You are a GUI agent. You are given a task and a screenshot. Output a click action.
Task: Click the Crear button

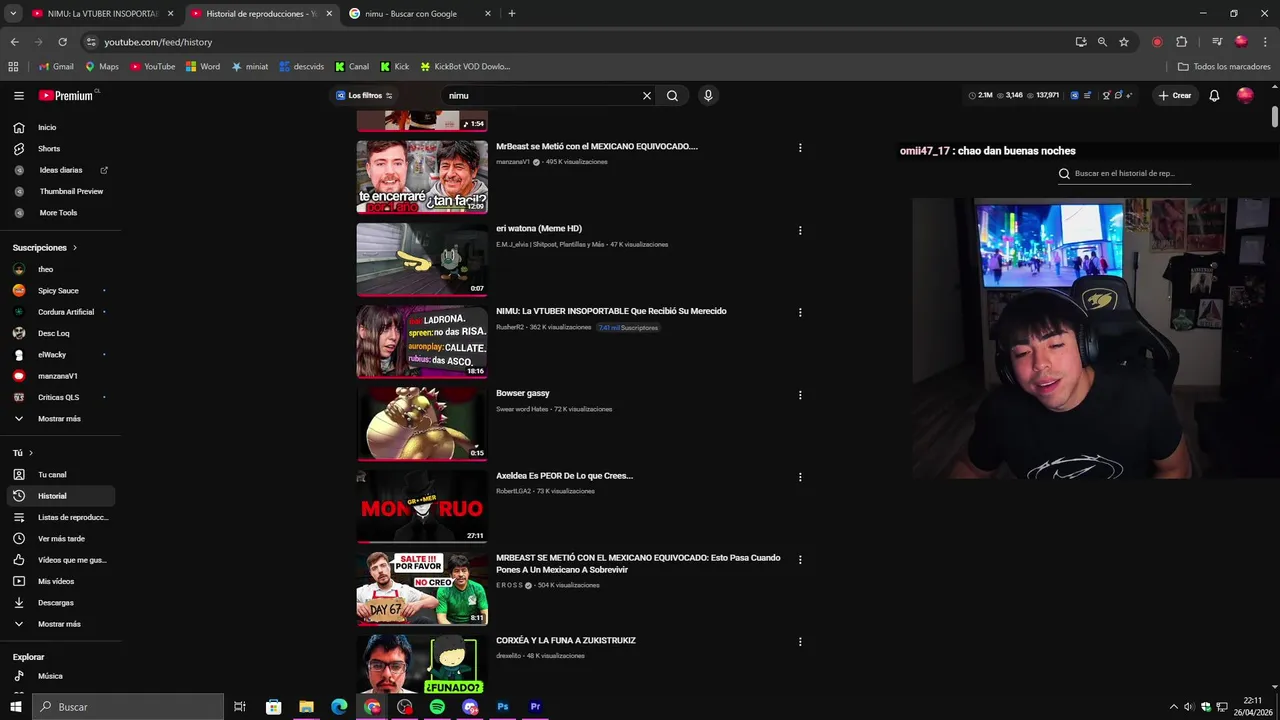pyautogui.click(x=1175, y=96)
